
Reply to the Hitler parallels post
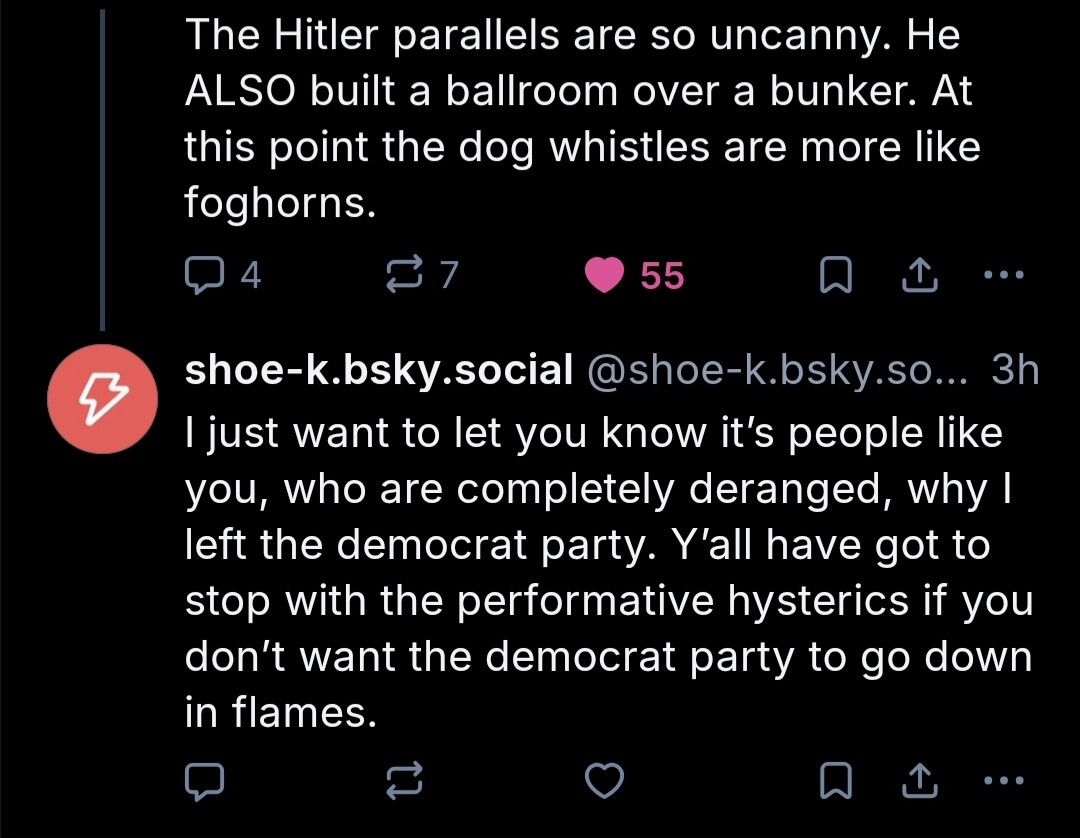[203, 275]
